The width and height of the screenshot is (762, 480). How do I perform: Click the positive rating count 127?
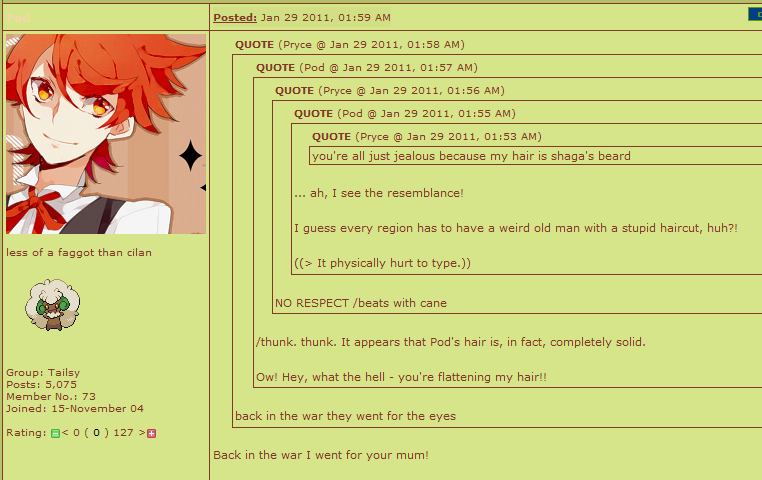point(123,433)
